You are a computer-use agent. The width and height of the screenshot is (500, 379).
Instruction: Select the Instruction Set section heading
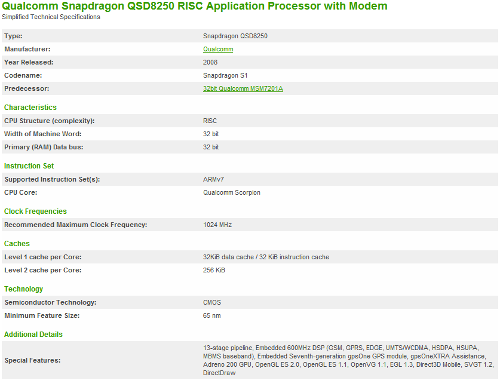[29, 166]
